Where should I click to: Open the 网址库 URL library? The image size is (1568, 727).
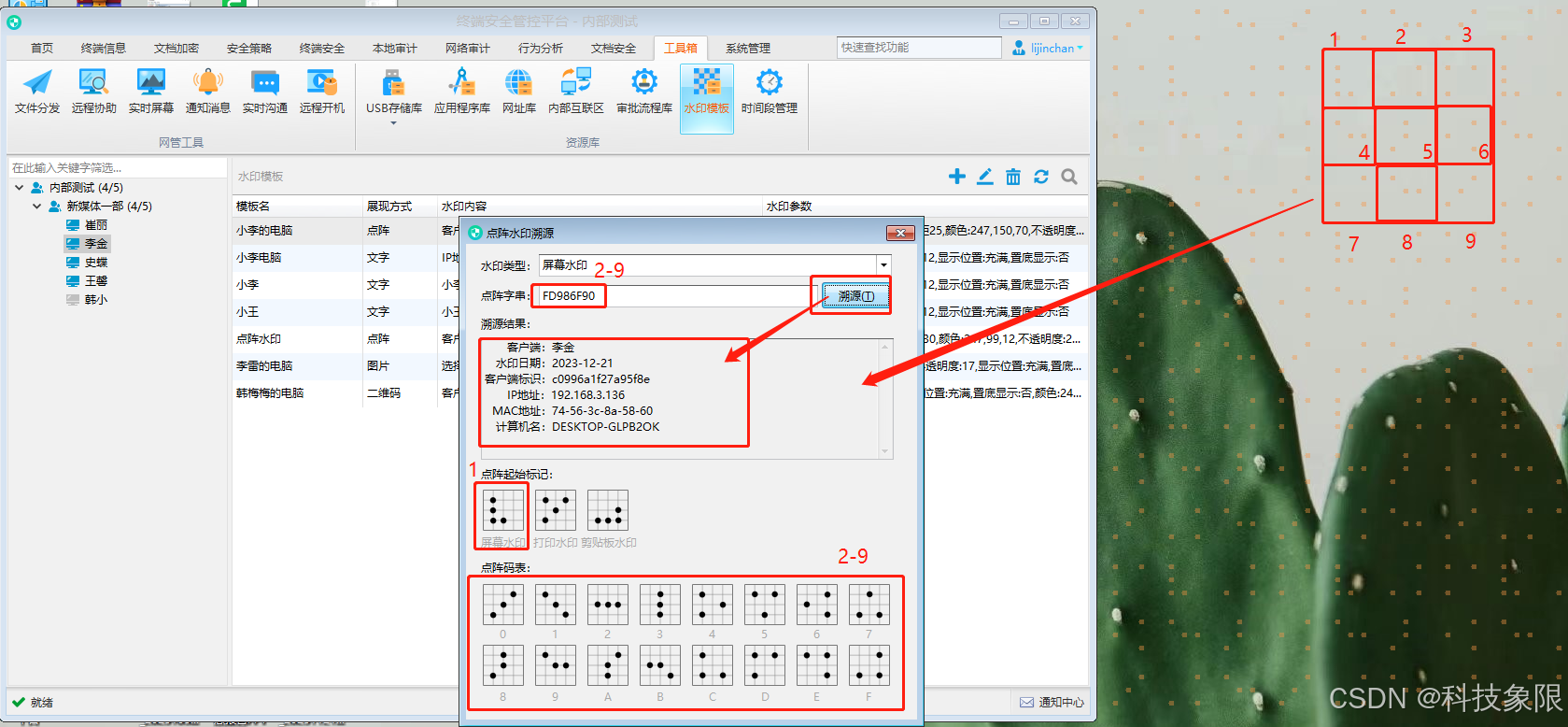click(x=519, y=91)
